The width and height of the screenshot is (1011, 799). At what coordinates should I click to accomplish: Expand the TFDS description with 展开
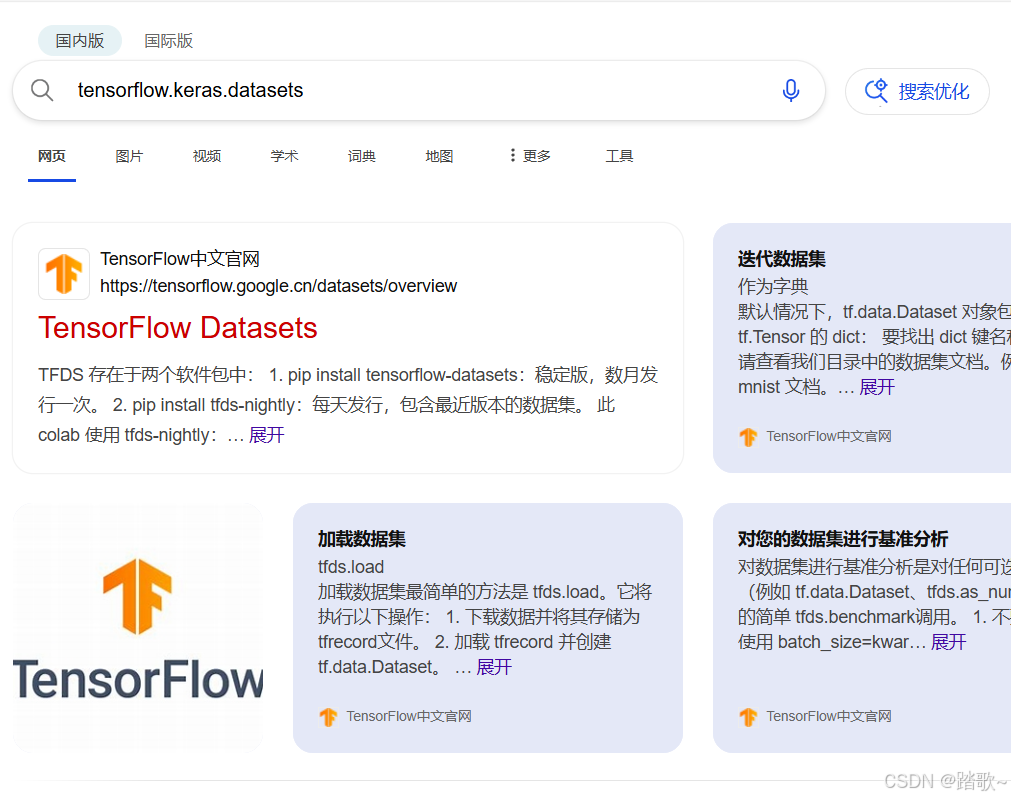266,435
